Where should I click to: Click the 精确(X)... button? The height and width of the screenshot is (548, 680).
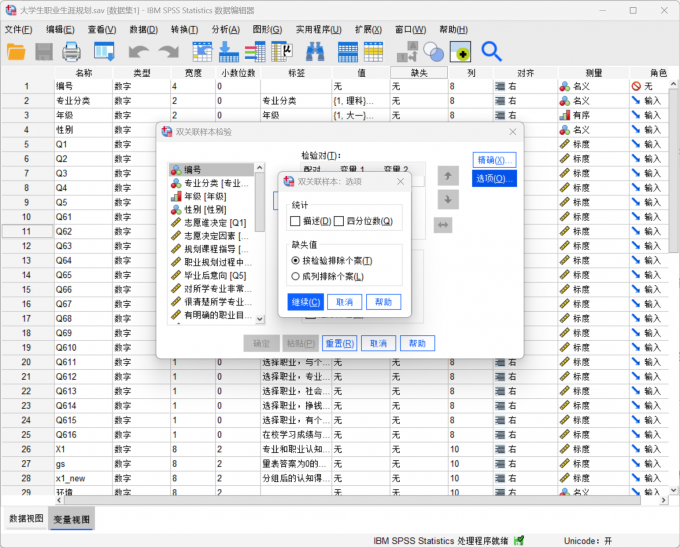[x=494, y=160]
